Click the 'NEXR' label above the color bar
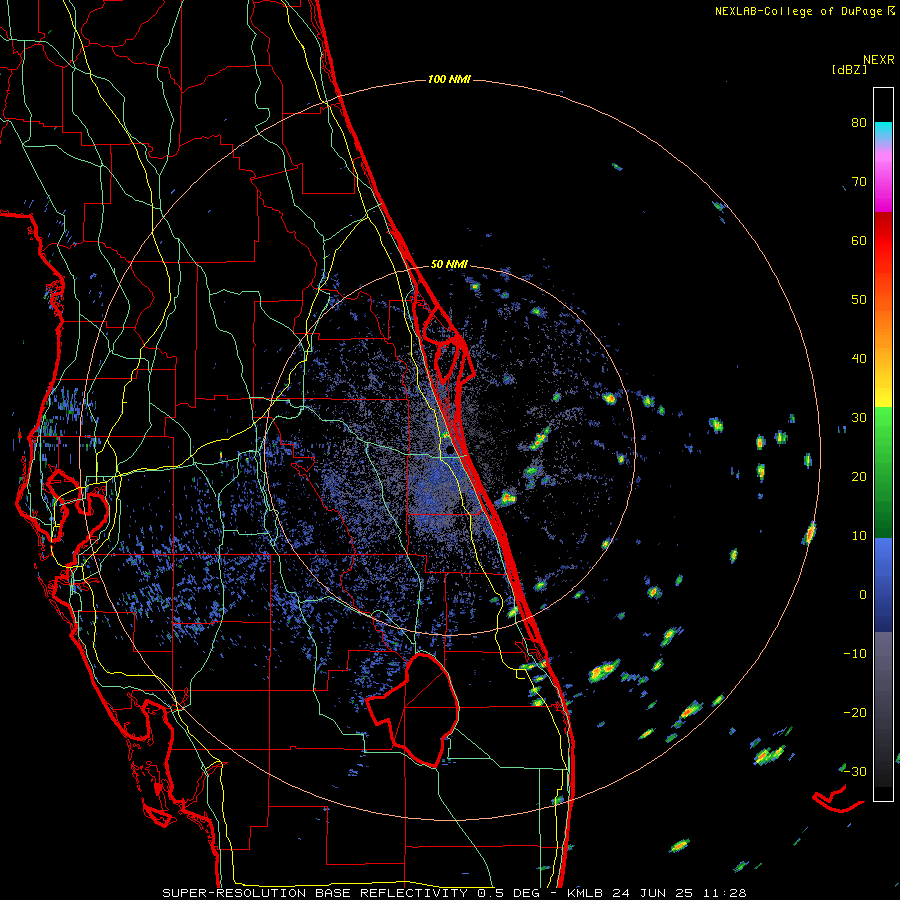900x900 pixels. tap(879, 60)
